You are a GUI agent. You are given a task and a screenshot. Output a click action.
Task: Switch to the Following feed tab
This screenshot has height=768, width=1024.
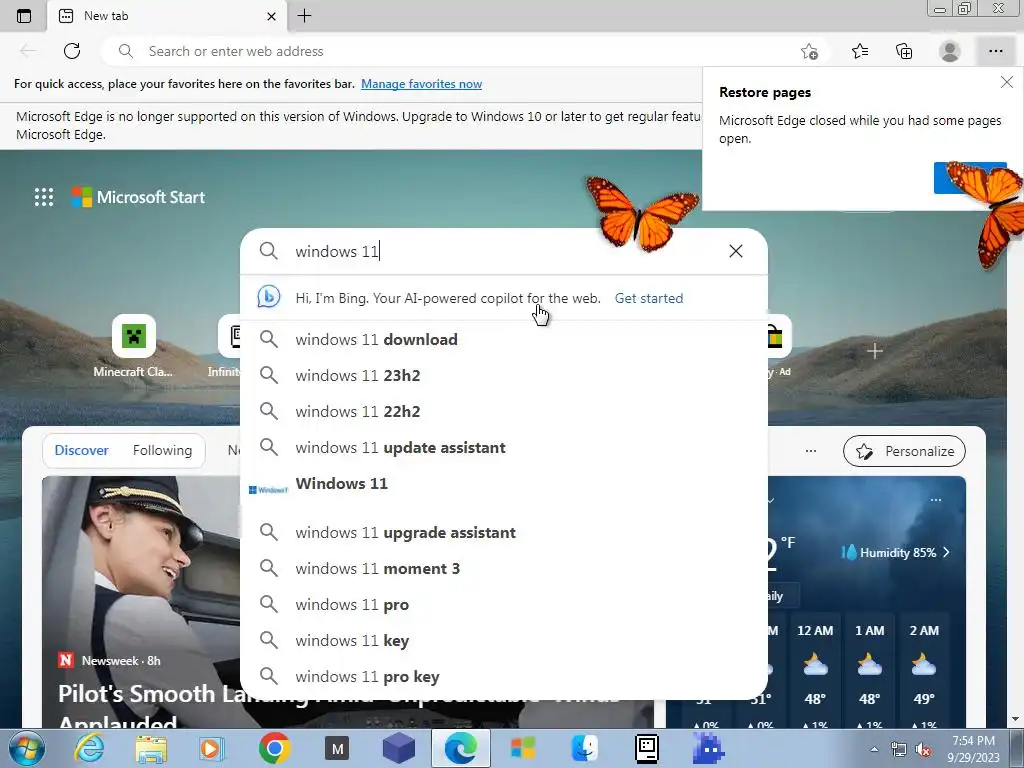[x=162, y=451]
